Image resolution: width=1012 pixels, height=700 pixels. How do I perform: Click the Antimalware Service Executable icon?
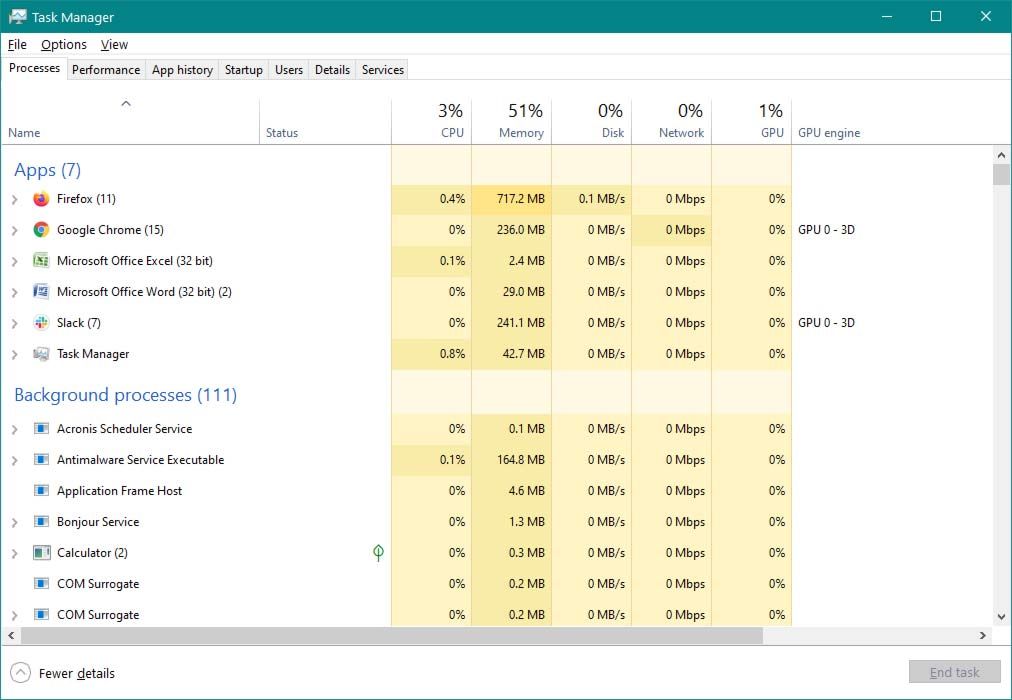pyautogui.click(x=41, y=459)
